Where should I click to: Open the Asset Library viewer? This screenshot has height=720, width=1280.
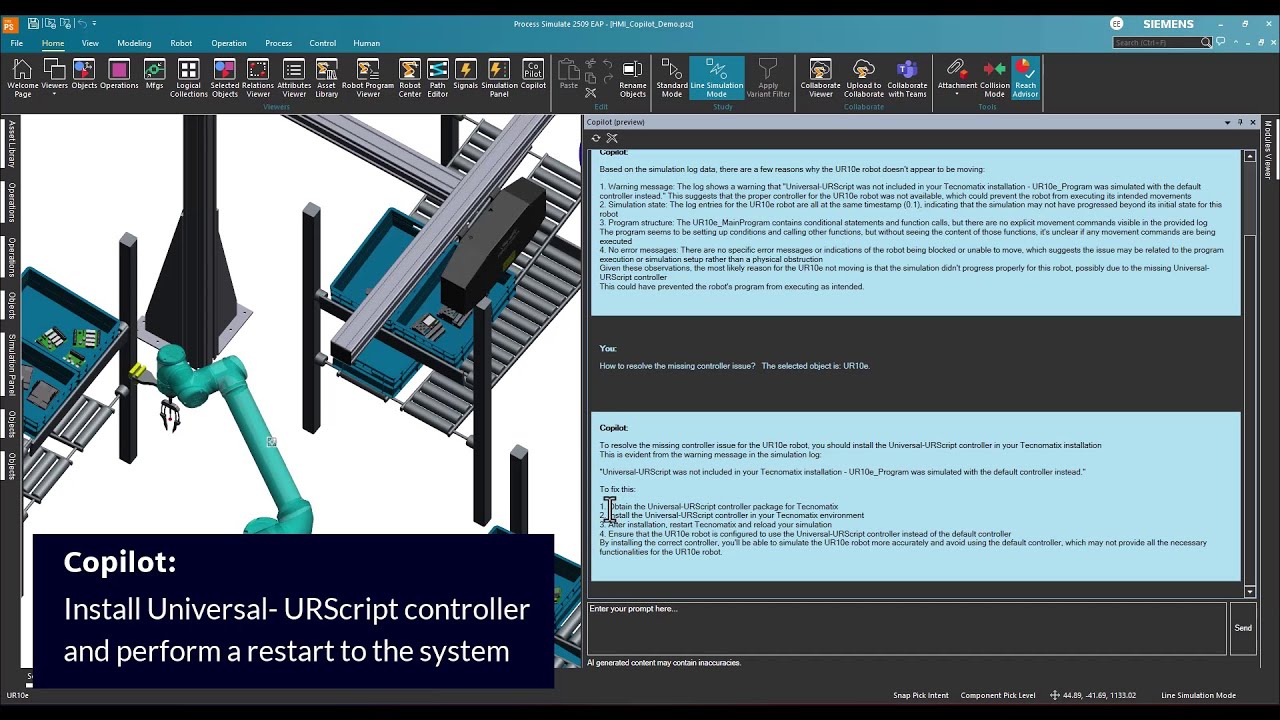[x=327, y=78]
